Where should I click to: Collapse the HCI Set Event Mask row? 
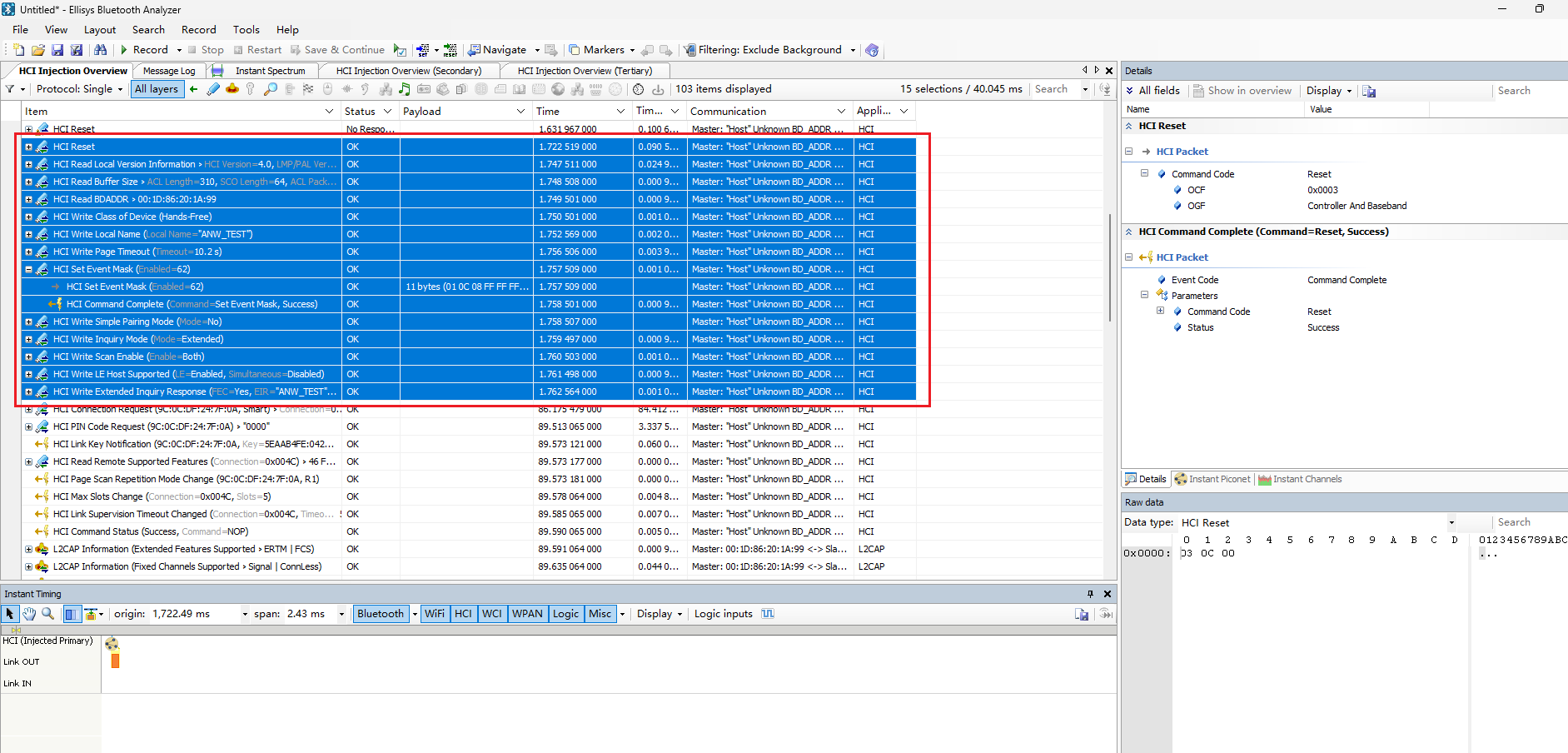[x=28, y=269]
